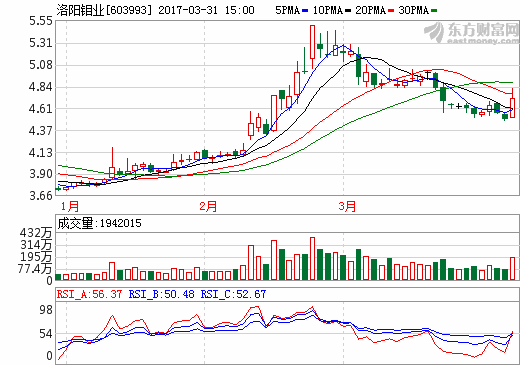Click the 77.4万 volume axis label
This screenshot has width=520, height=365.
point(35,268)
